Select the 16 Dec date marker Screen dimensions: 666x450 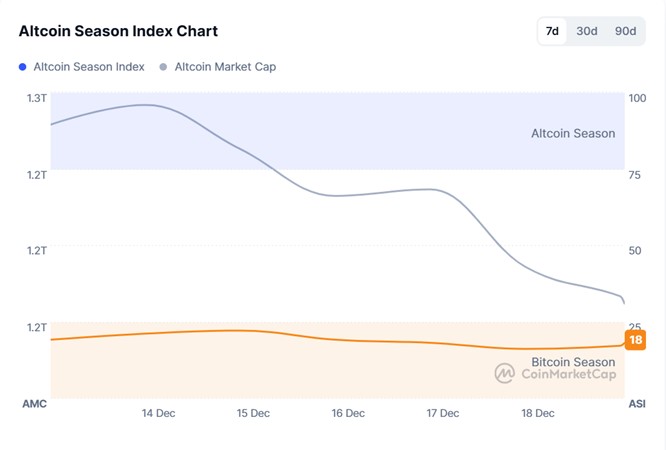[348, 413]
